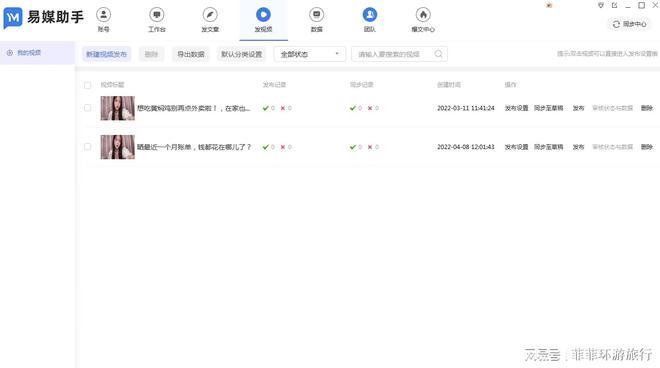Click the title of the 2022-03-11 video

pos(194,108)
